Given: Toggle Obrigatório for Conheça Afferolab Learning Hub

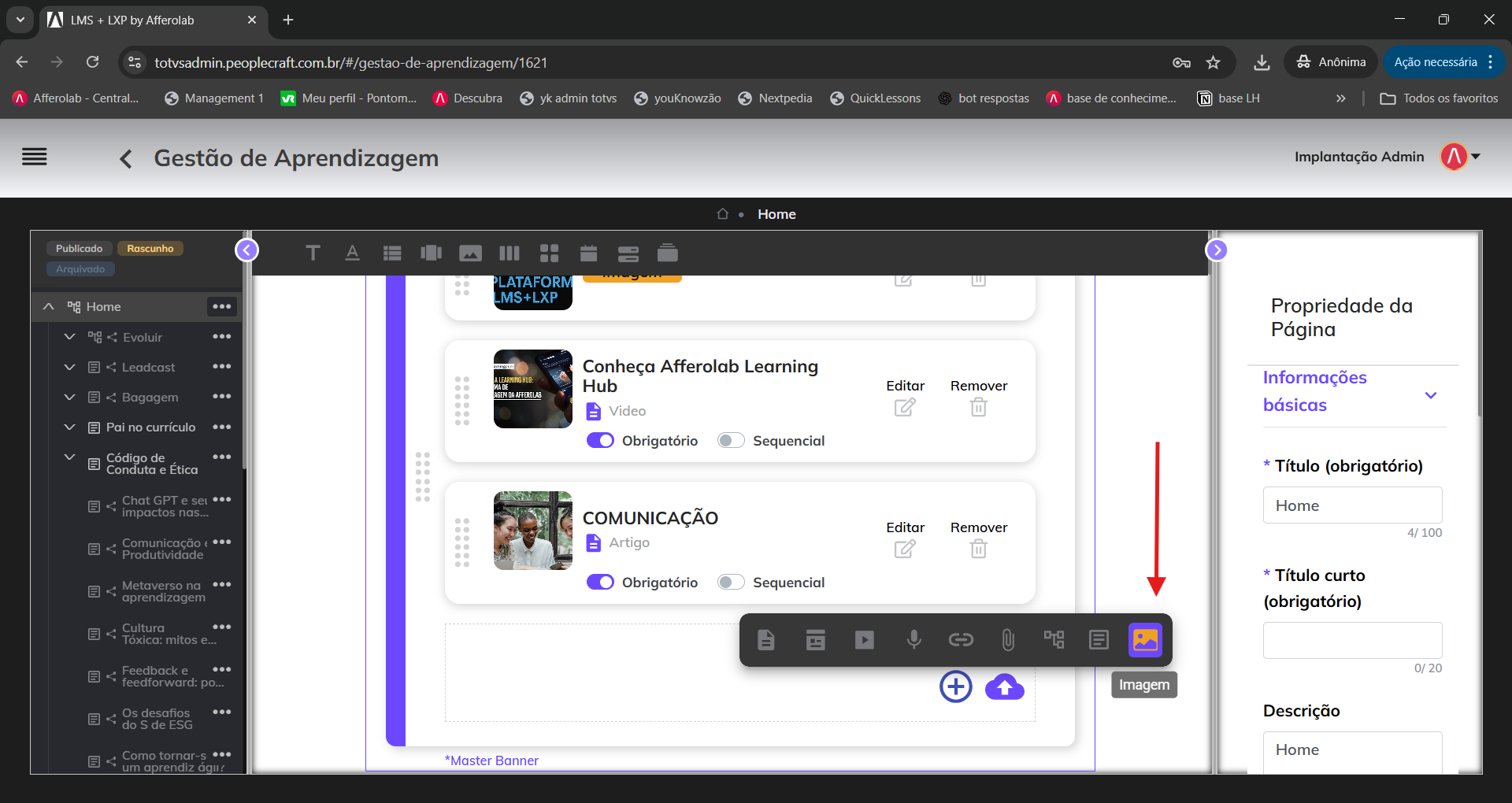Looking at the screenshot, I should pyautogui.click(x=600, y=440).
